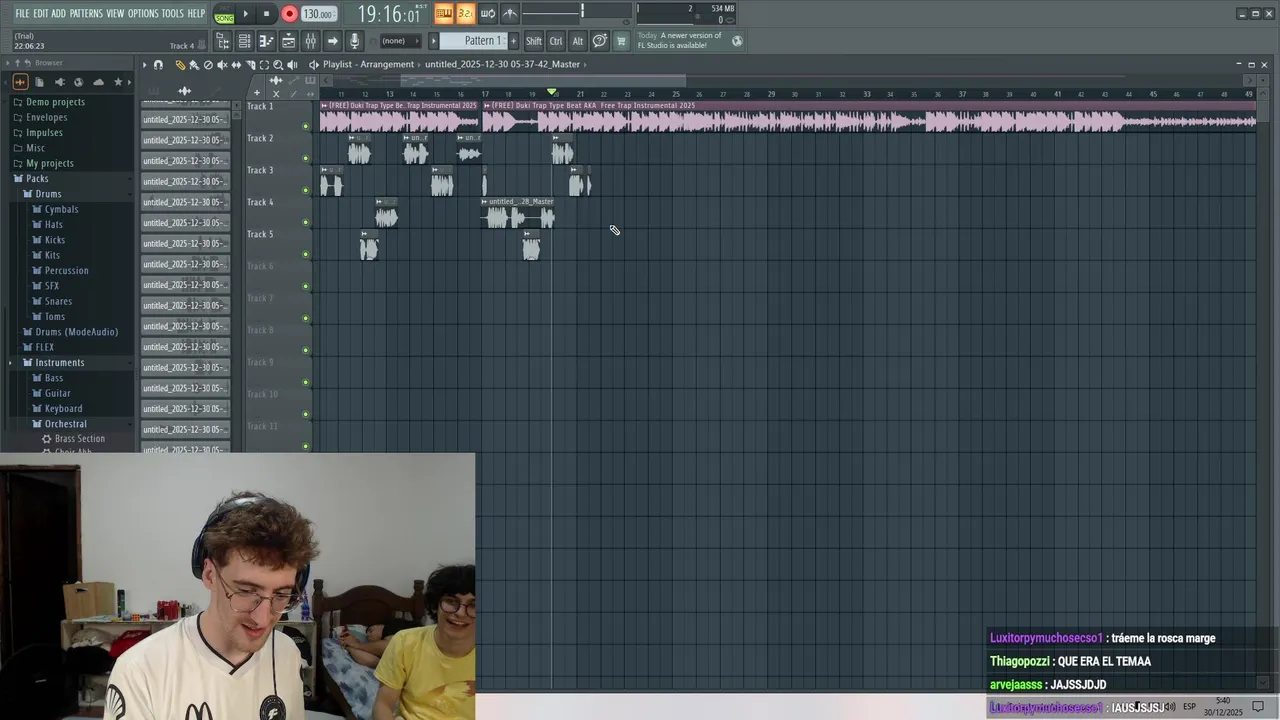Toggle the 3.2.1 countdown before recording
This screenshot has width=1280, height=720.
[465, 14]
